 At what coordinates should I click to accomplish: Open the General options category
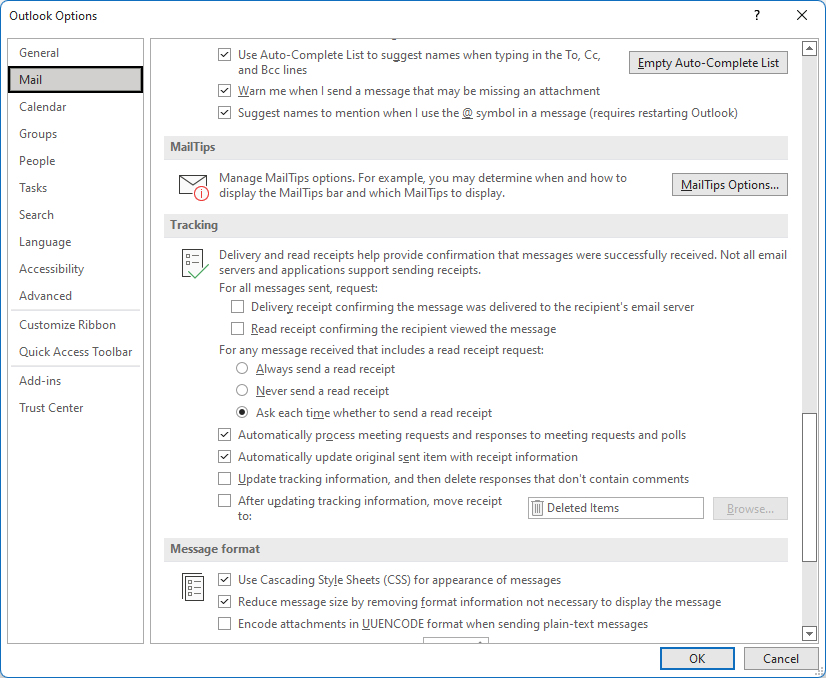(x=75, y=53)
